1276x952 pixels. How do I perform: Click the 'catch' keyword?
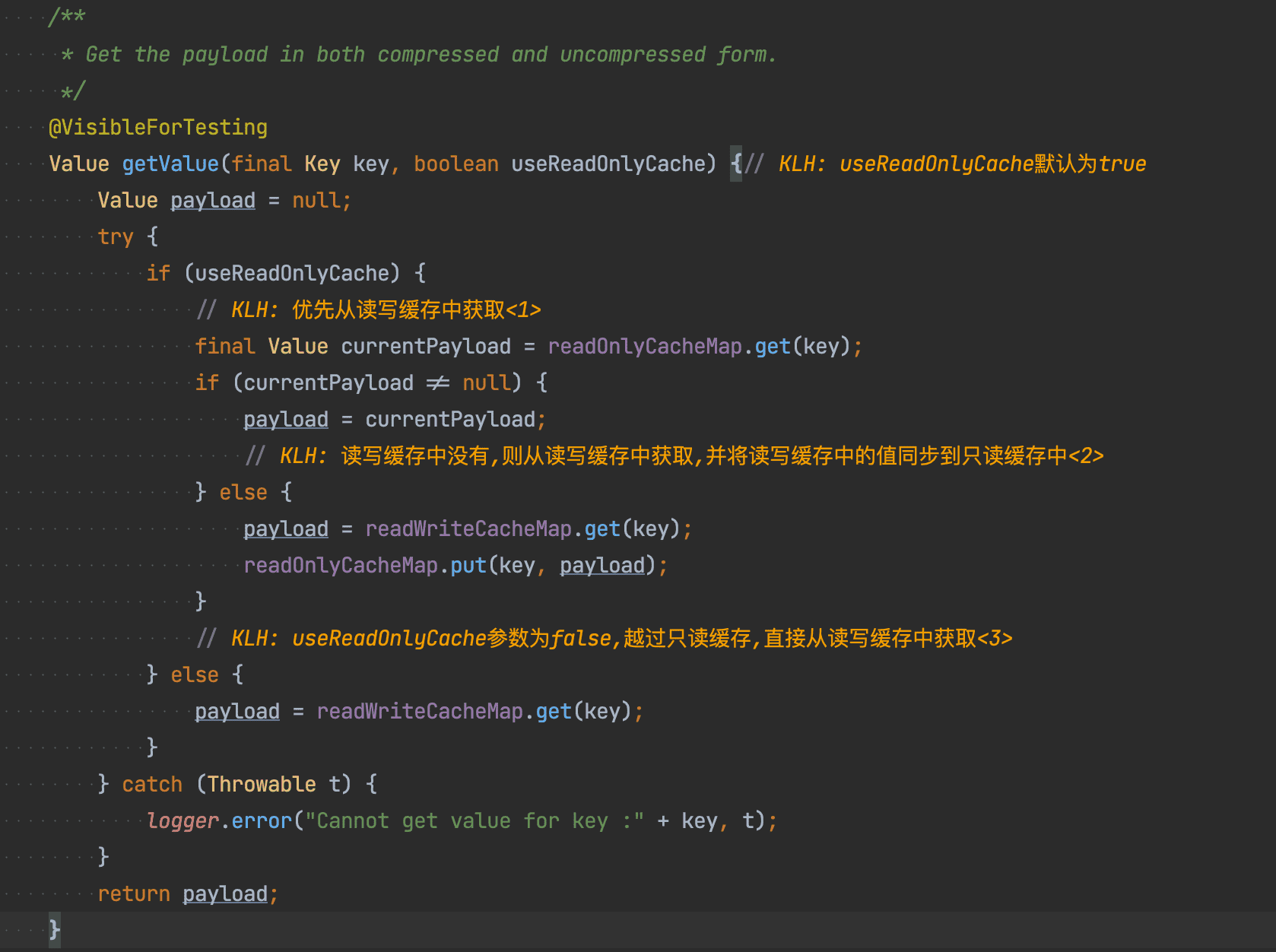pos(152,785)
